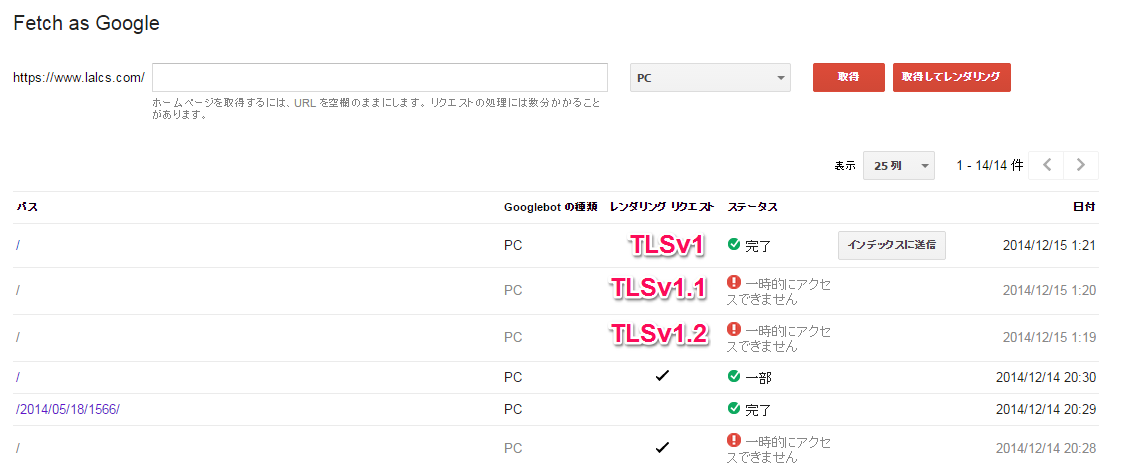Go to previous page with left arrow
1141x470 pixels.
tap(1047, 166)
